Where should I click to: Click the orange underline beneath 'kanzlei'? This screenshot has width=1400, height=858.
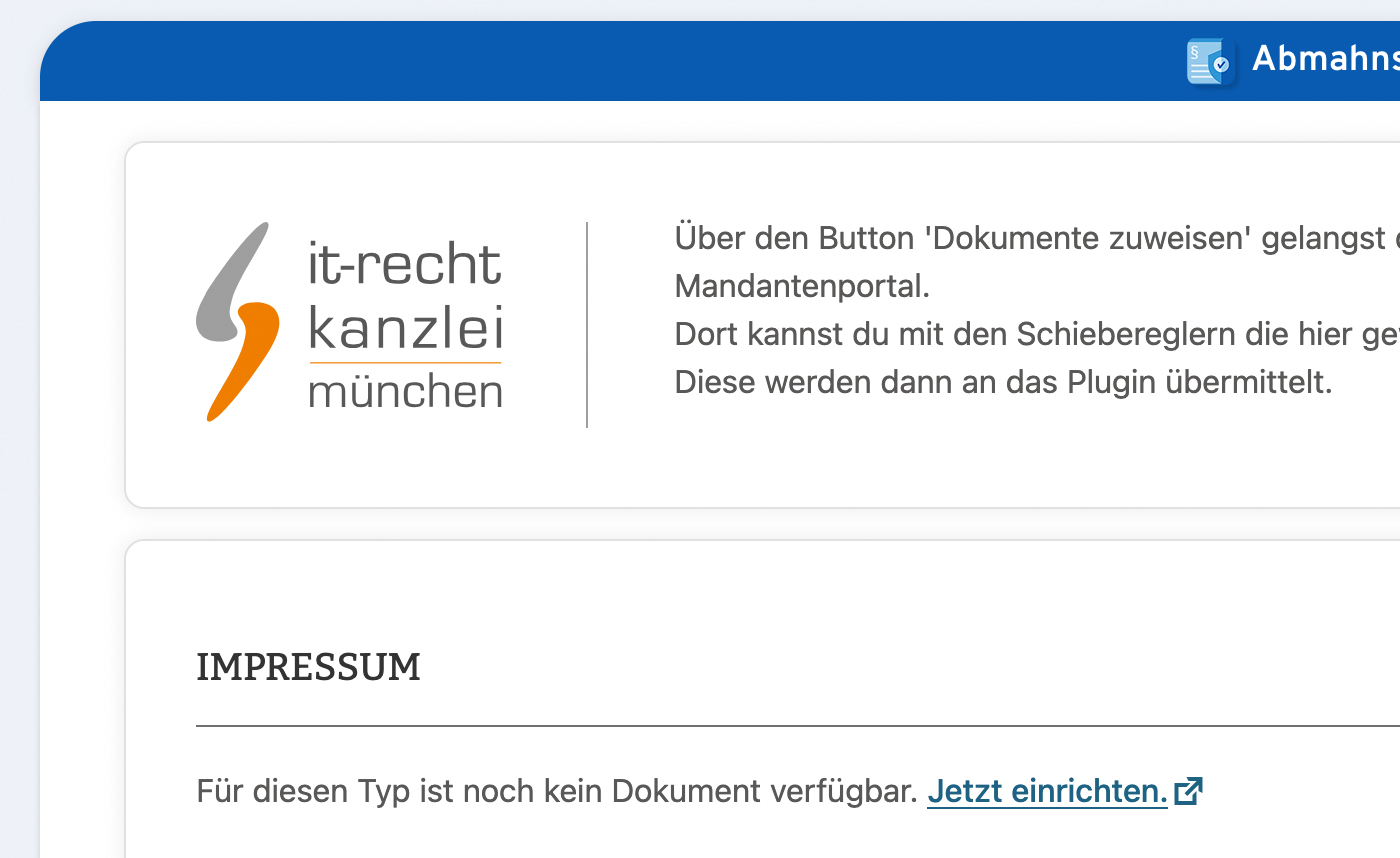(x=405, y=362)
